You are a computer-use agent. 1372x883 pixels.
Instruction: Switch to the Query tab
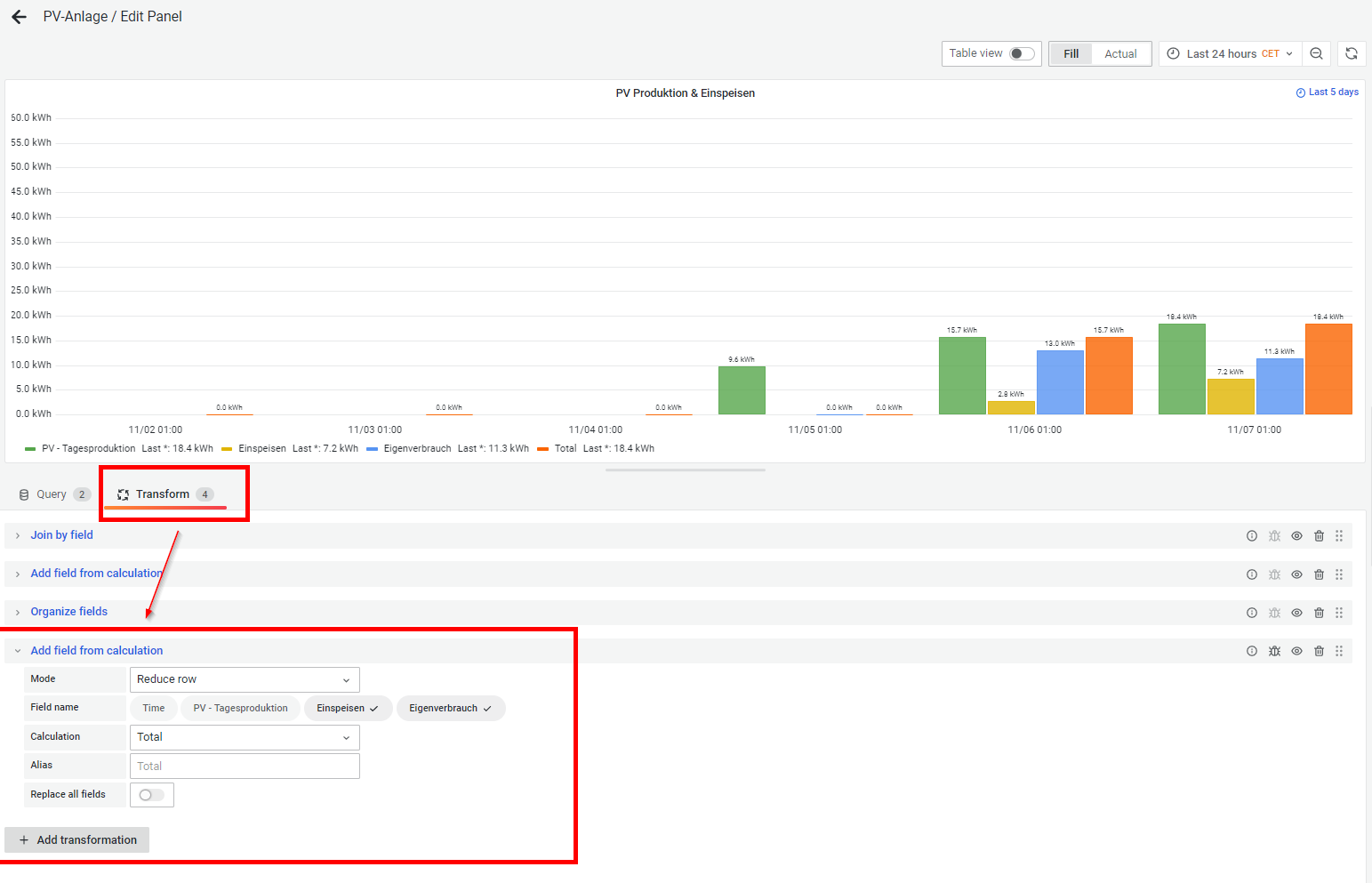[53, 494]
